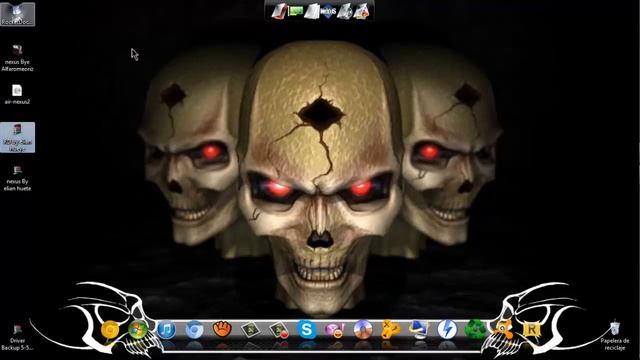Open Papelera de reciclaje on desktop
Screen dimensions: 640x360
615,336
